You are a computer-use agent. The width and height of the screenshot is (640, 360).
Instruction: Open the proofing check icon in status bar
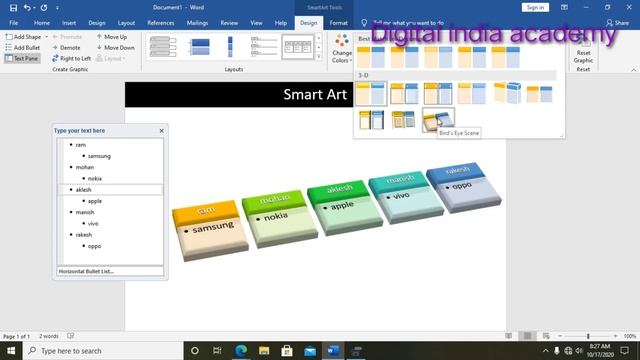click(71, 336)
